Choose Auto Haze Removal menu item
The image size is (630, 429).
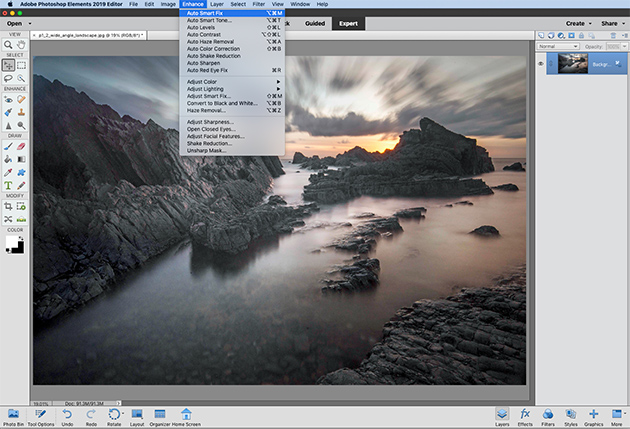coord(232,41)
